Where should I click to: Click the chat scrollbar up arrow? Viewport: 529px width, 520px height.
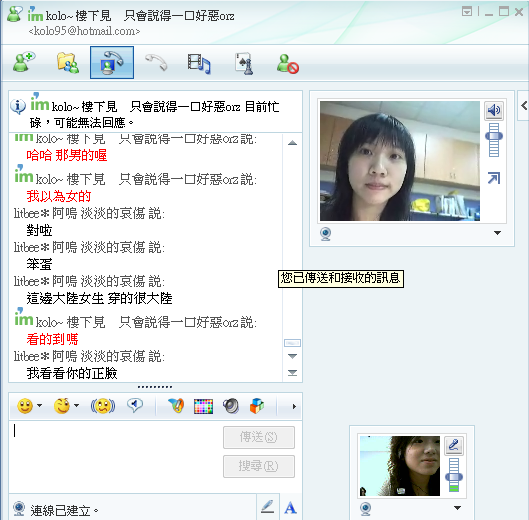click(293, 143)
